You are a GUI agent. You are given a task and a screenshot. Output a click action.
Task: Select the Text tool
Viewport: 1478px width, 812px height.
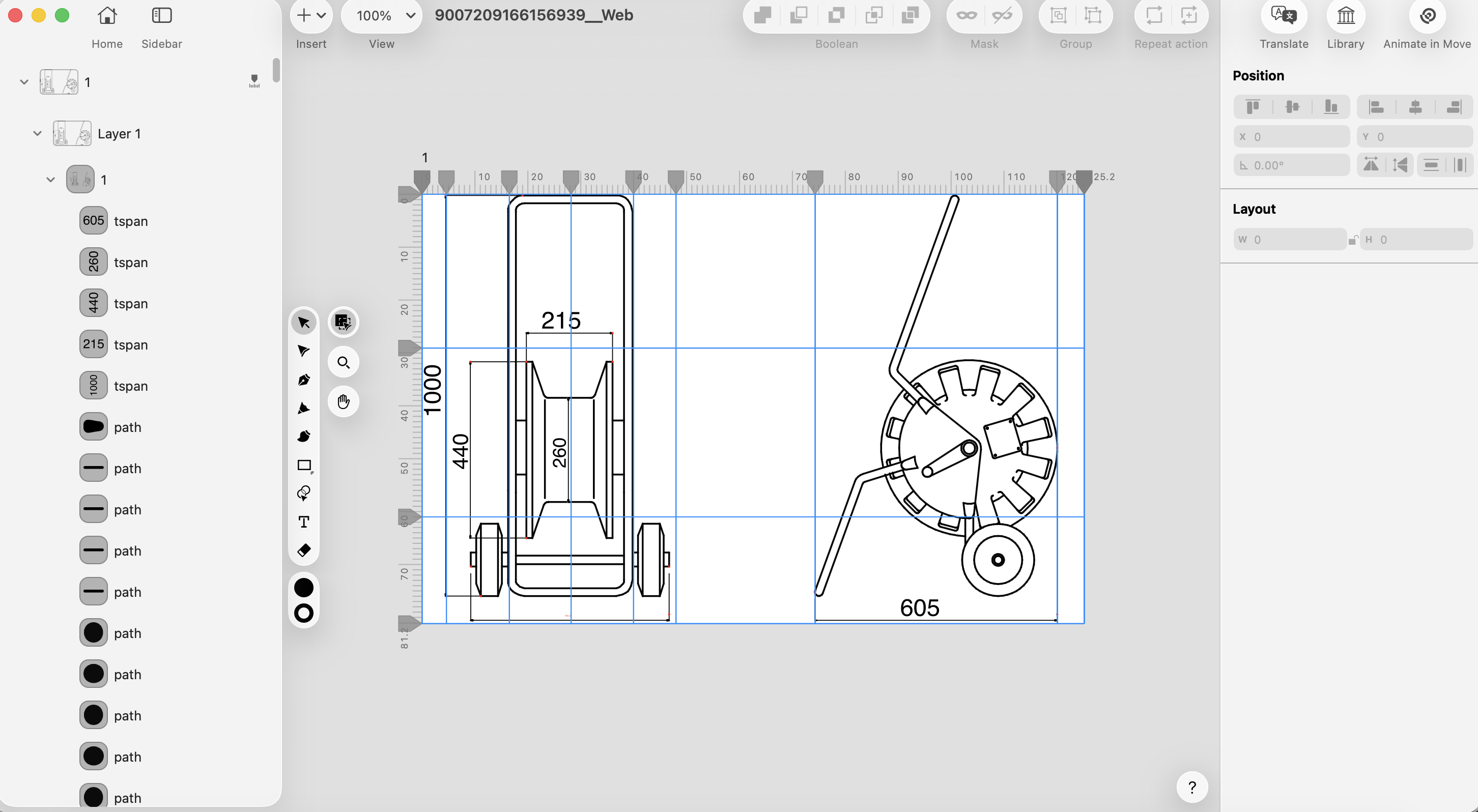tap(303, 522)
